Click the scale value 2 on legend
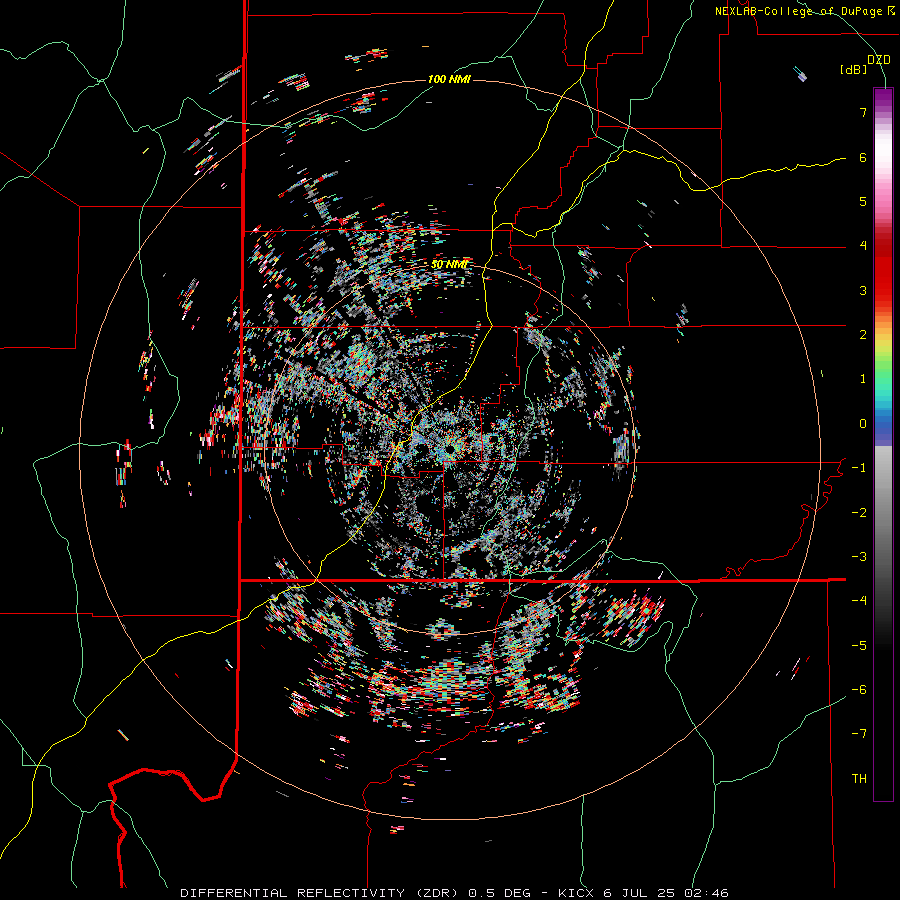The height and width of the screenshot is (900, 900). coord(863,335)
